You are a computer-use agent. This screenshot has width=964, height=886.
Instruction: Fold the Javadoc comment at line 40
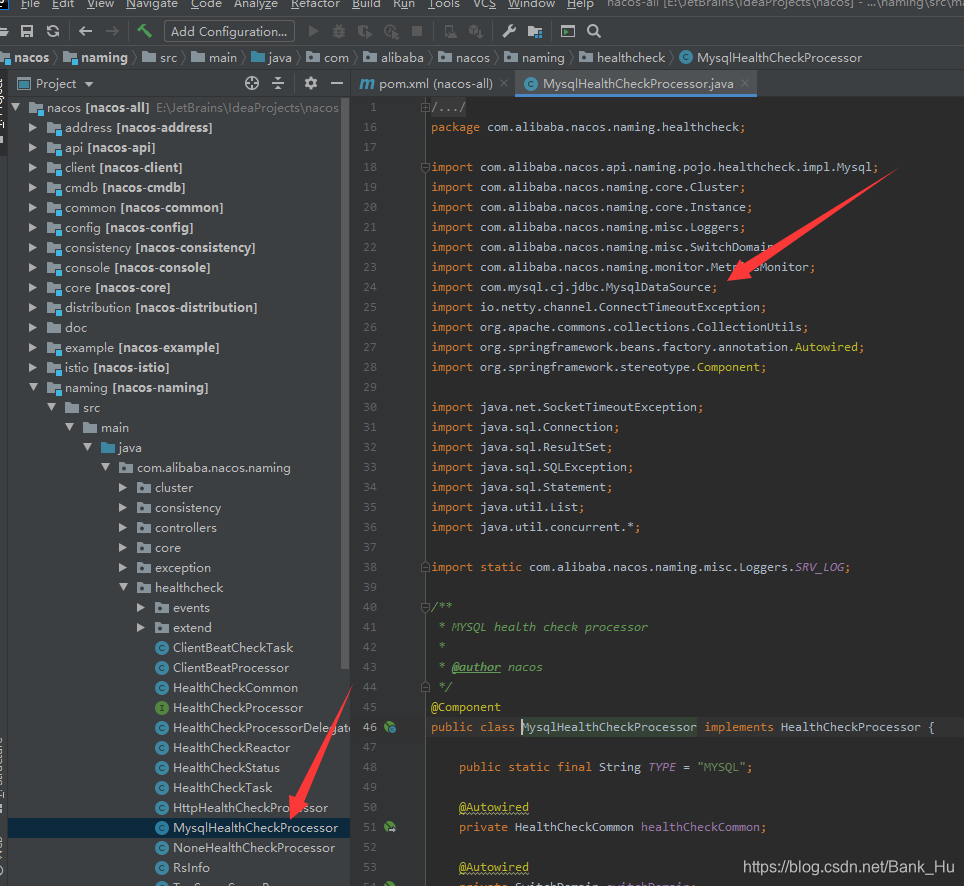click(425, 607)
